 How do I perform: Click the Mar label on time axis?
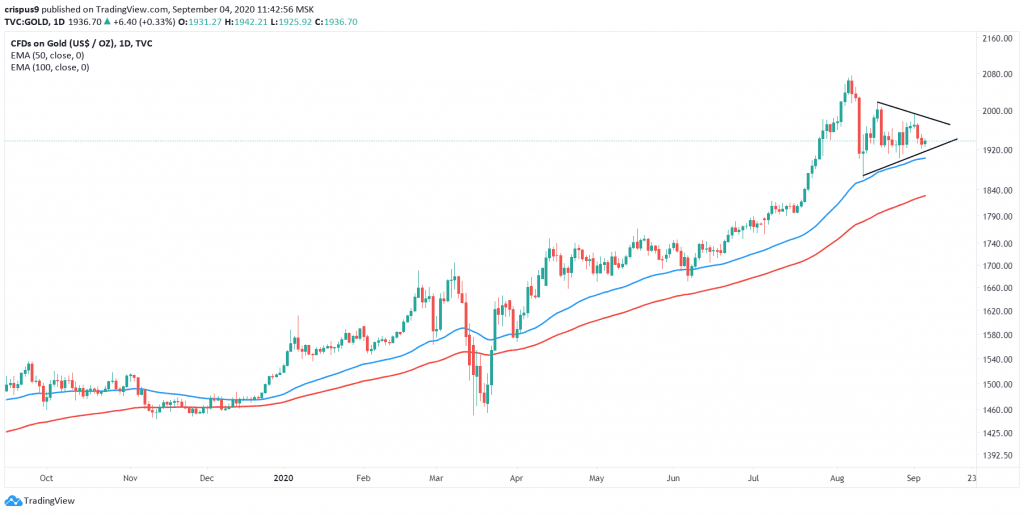pos(436,477)
